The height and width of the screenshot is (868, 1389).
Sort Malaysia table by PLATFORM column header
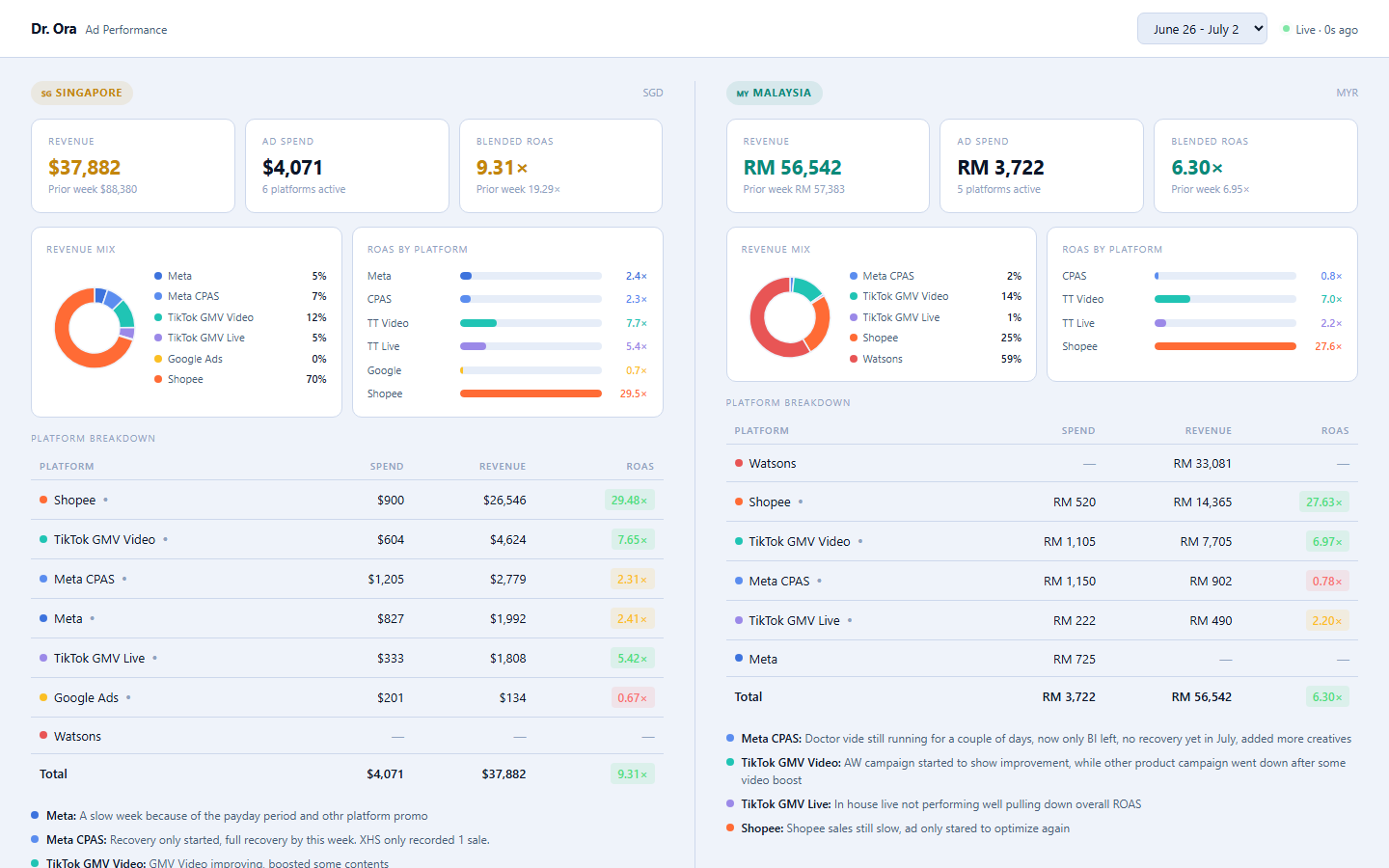click(761, 431)
